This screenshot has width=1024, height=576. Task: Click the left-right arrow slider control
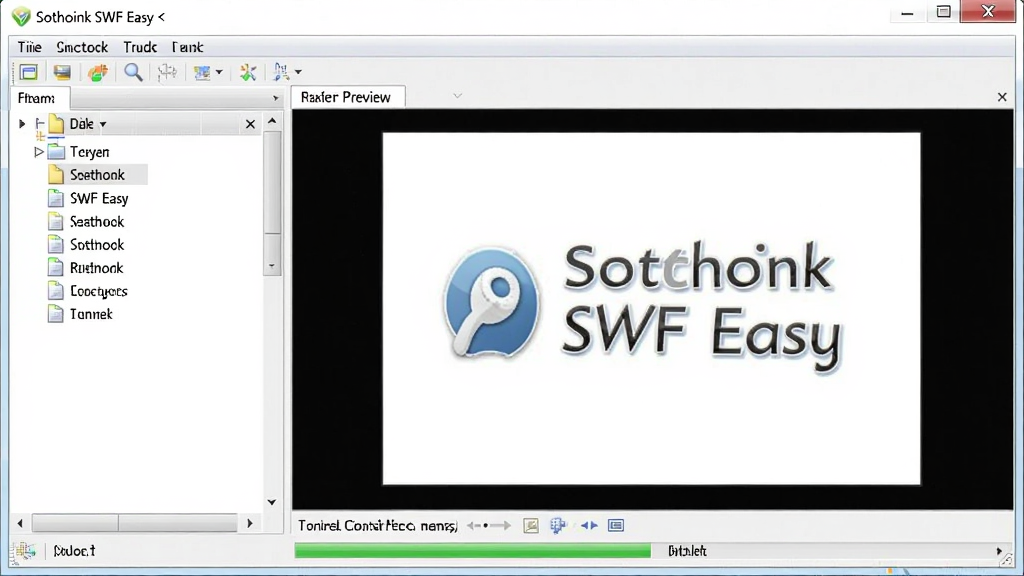(x=489, y=526)
